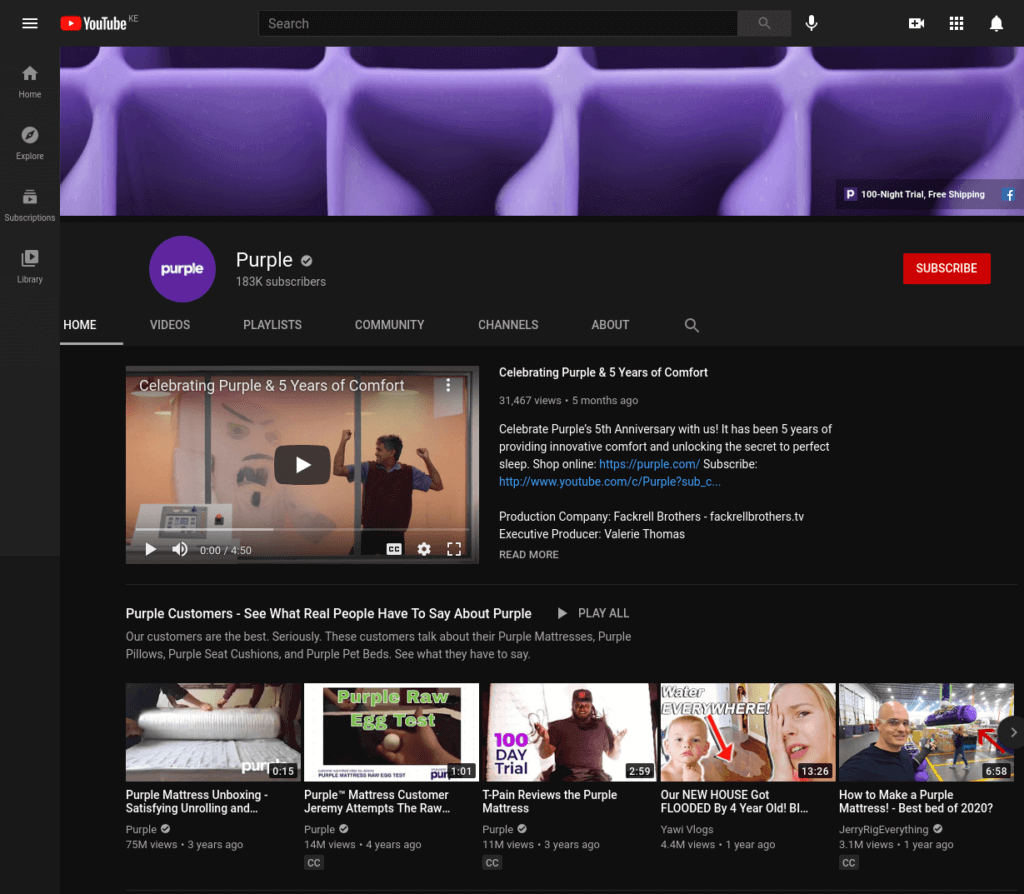The width and height of the screenshot is (1024, 894).
Task: Click title 'Purple Mattress Customer Jeremy Attempts'
Action: pos(377,801)
